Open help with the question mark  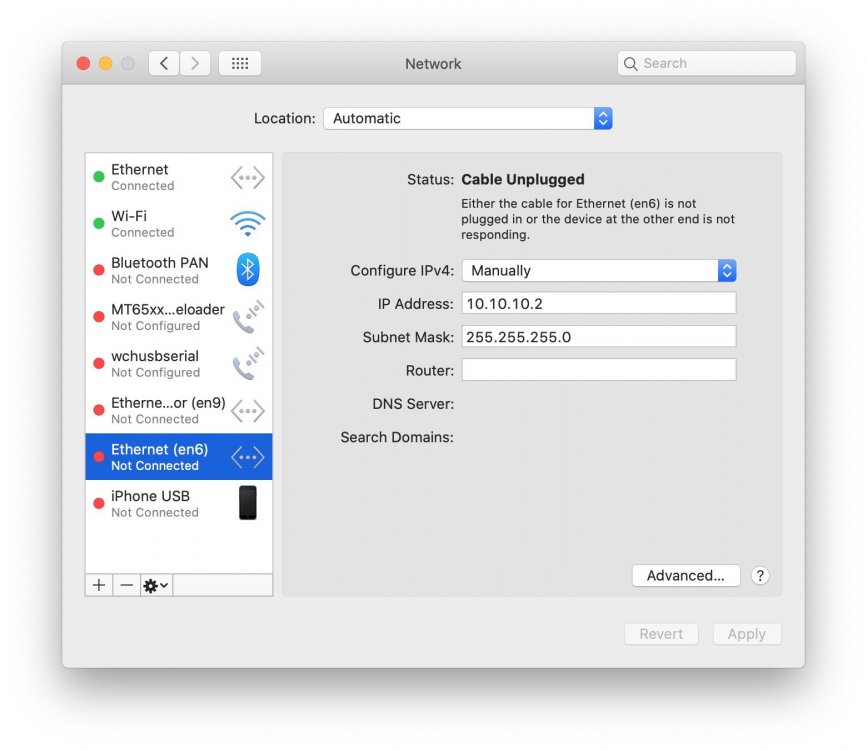760,576
